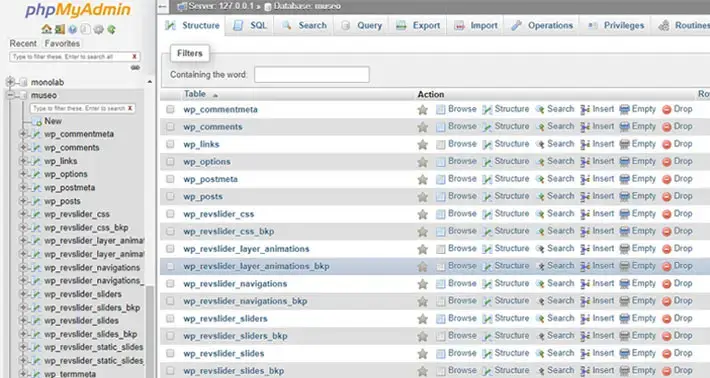Expand the monolab database tree node
The width and height of the screenshot is (710, 378).
10,82
